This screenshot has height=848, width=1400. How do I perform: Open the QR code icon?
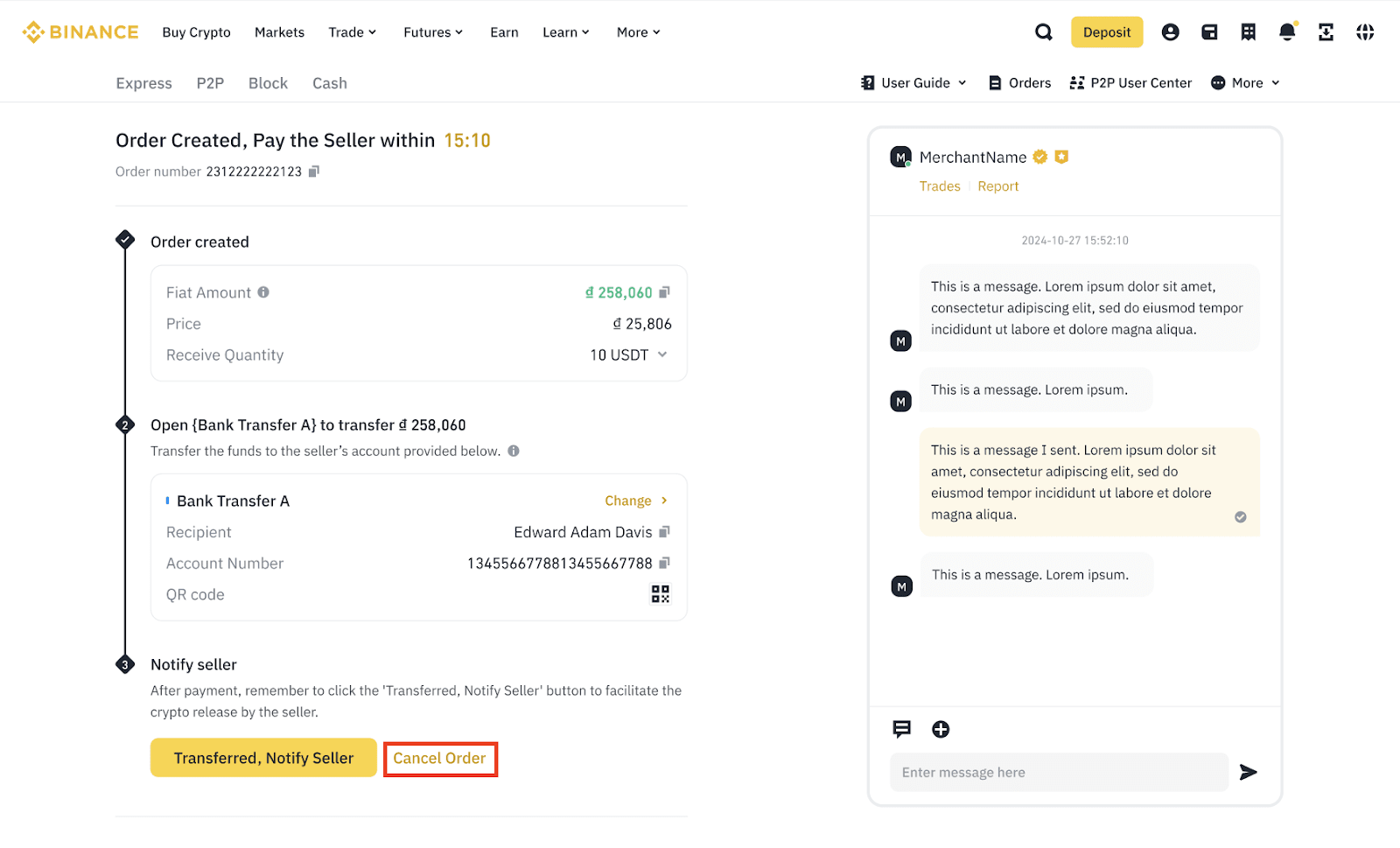tap(661, 594)
